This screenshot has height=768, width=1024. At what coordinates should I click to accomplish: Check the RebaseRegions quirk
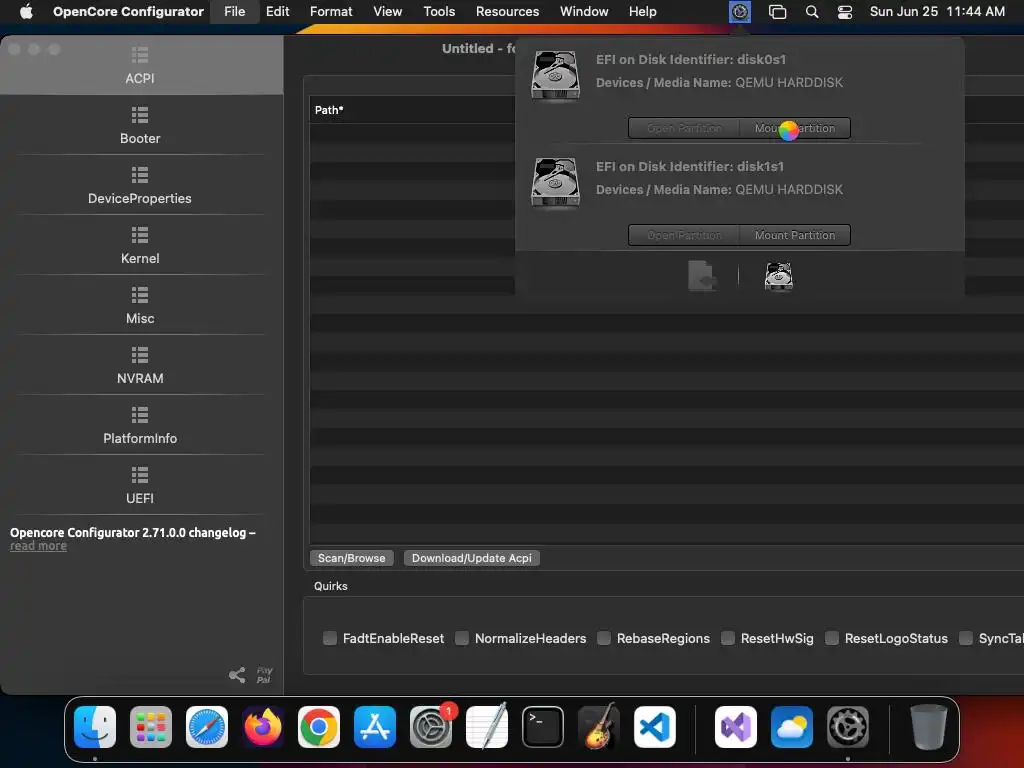coord(604,638)
